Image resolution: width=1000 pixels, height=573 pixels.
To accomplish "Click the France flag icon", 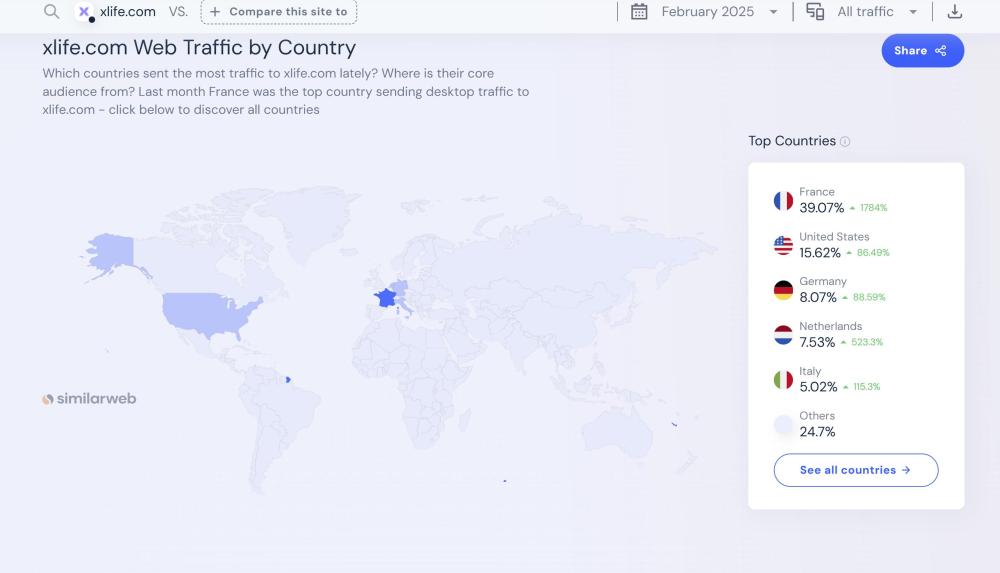I will 783,200.
